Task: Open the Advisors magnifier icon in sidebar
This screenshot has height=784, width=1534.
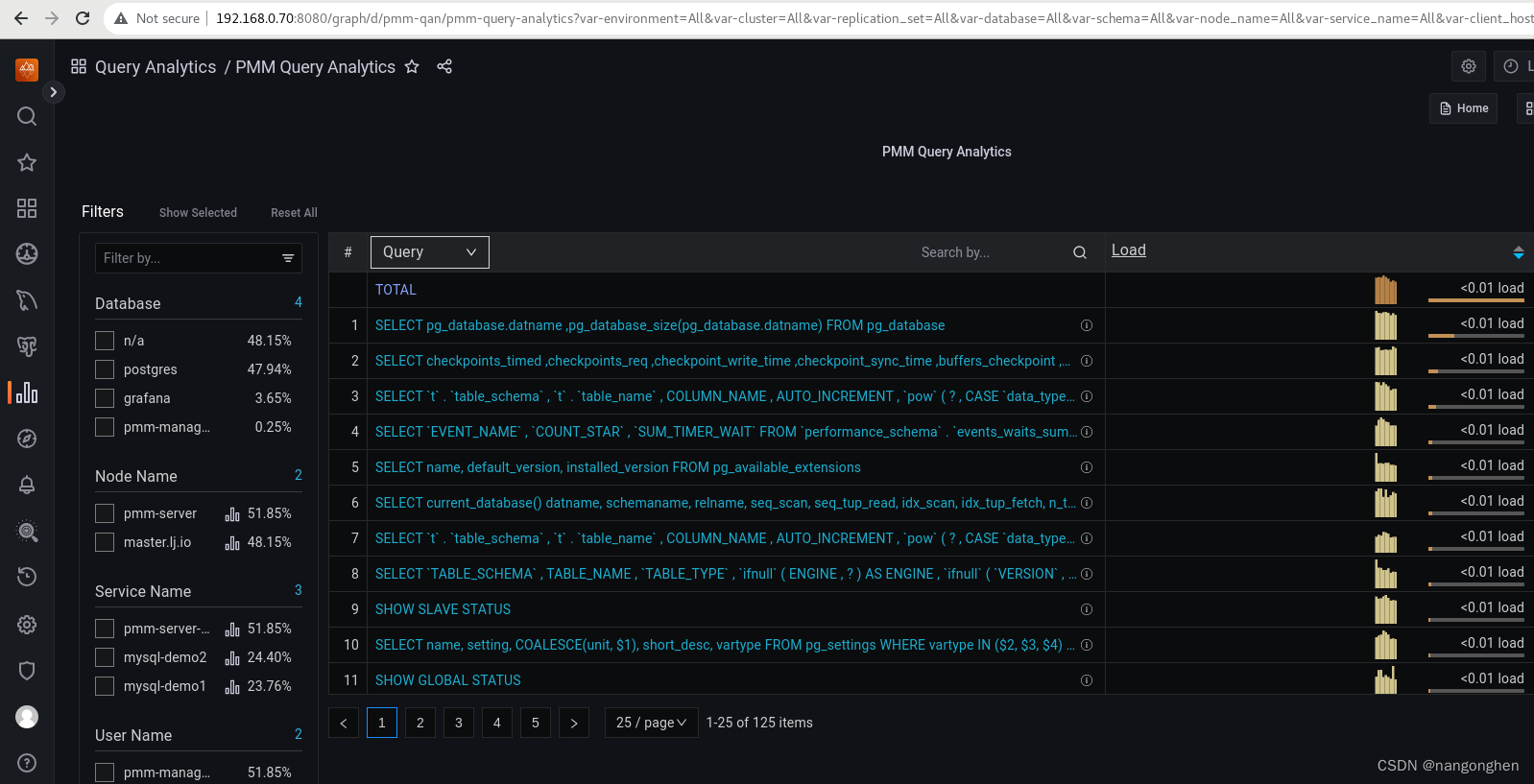Action: click(x=27, y=531)
